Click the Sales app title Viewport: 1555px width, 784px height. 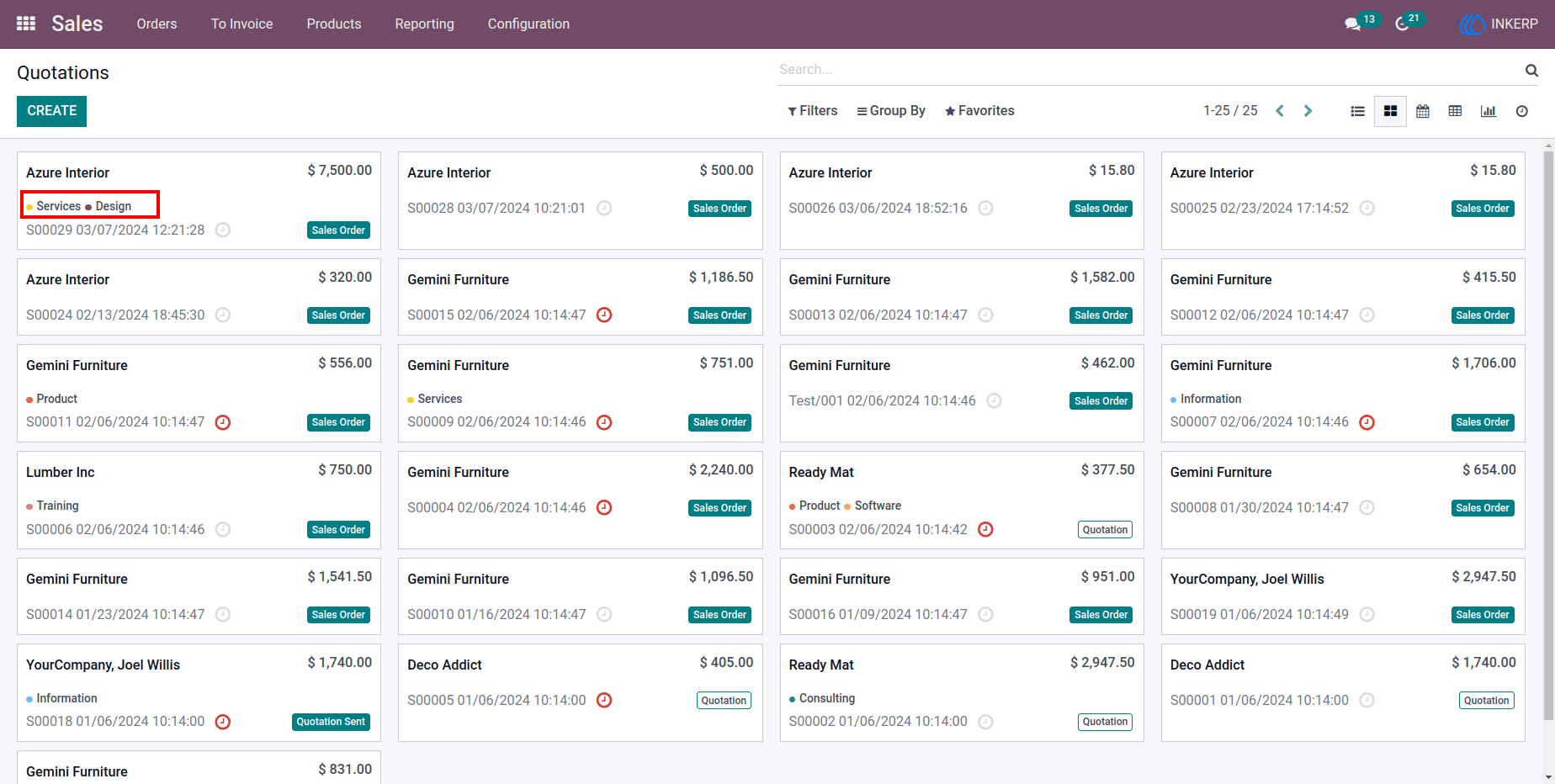coord(77,24)
